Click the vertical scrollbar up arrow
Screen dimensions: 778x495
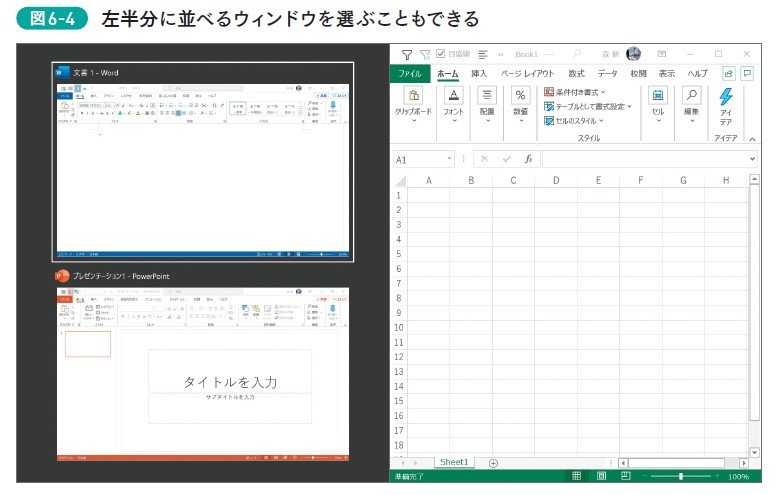(755, 180)
